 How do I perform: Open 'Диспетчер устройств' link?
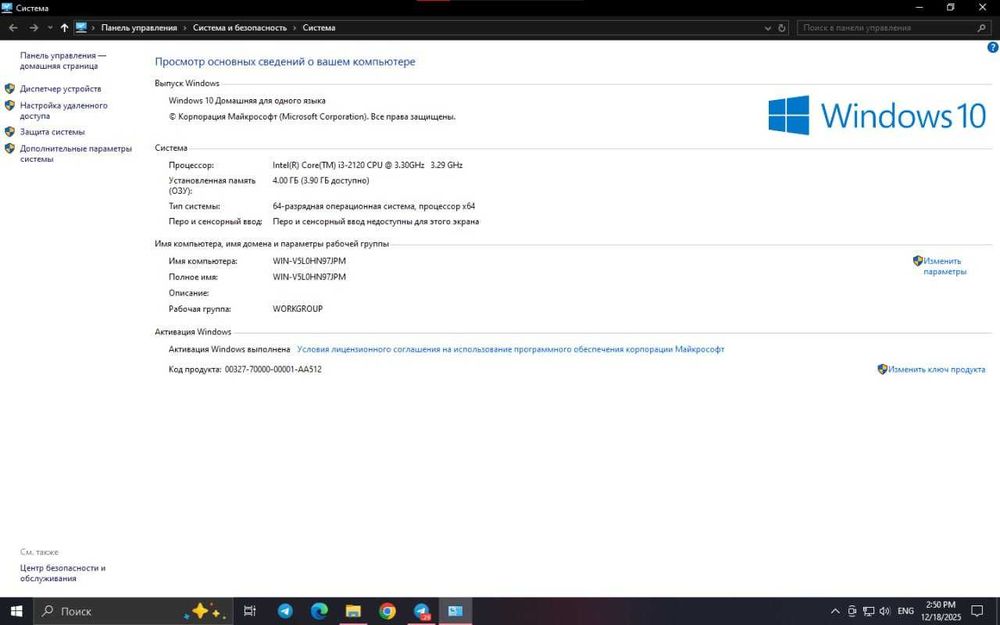coord(61,89)
